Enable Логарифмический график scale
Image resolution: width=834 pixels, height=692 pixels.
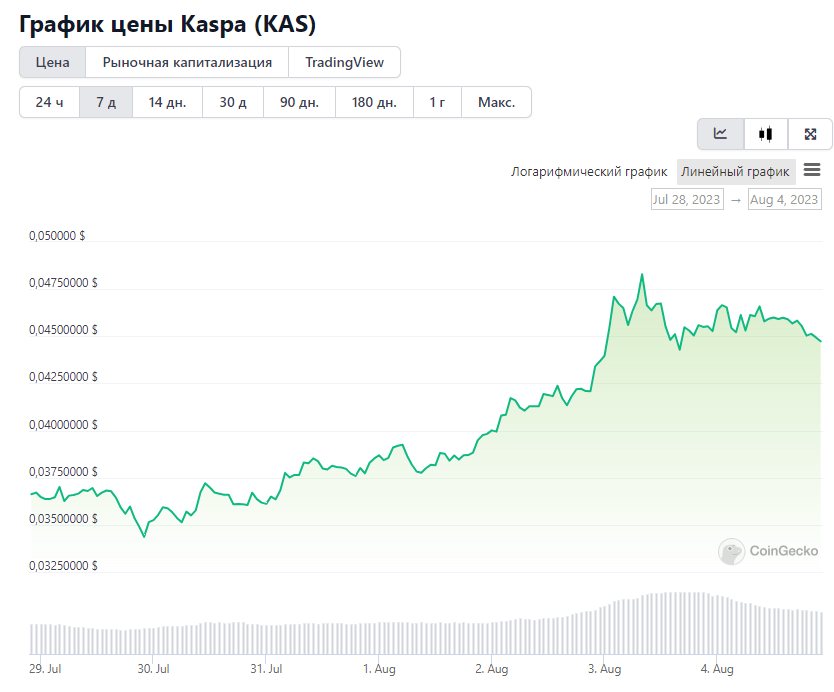pyautogui.click(x=589, y=172)
